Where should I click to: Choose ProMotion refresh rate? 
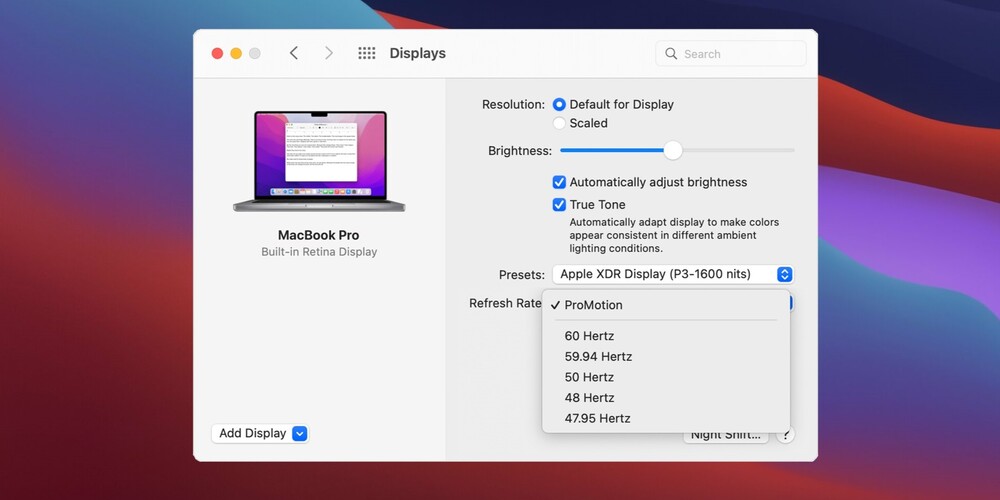pyautogui.click(x=666, y=305)
